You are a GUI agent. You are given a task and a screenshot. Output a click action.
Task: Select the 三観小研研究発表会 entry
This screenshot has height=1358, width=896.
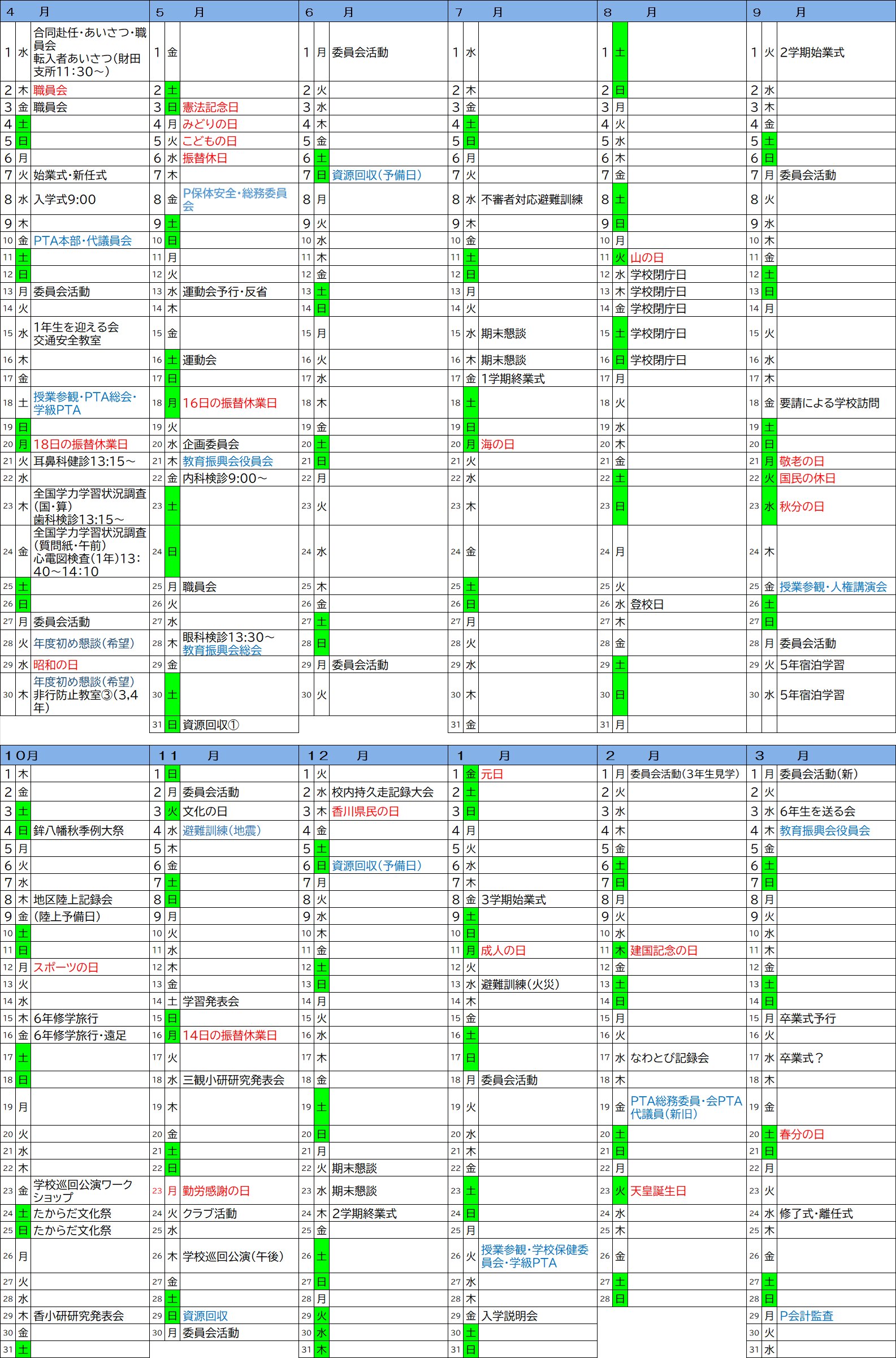point(233,1080)
